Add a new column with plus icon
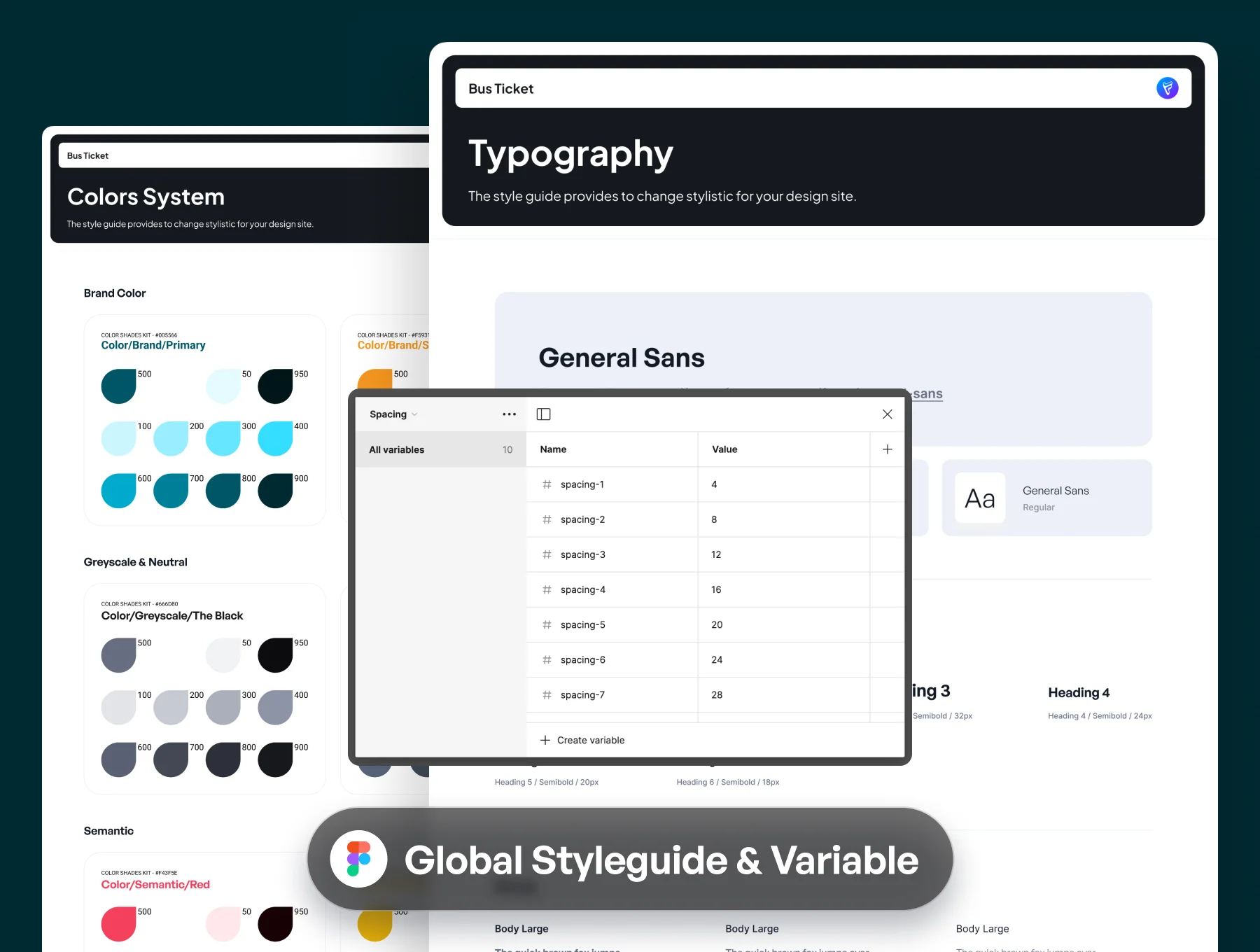Viewport: 1260px width, 952px height. pyautogui.click(x=887, y=449)
